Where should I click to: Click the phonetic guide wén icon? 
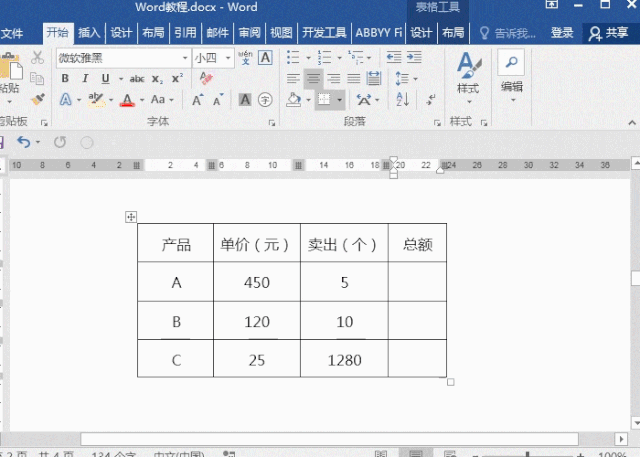[x=245, y=58]
